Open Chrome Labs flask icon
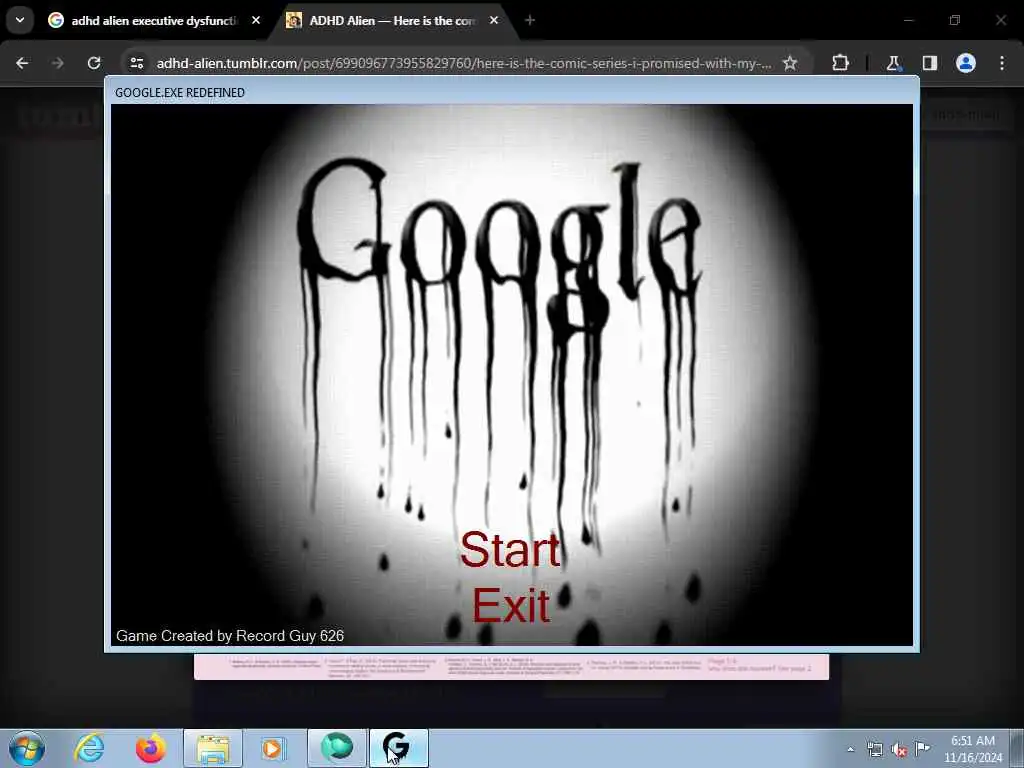This screenshot has width=1024, height=768. pyautogui.click(x=893, y=63)
